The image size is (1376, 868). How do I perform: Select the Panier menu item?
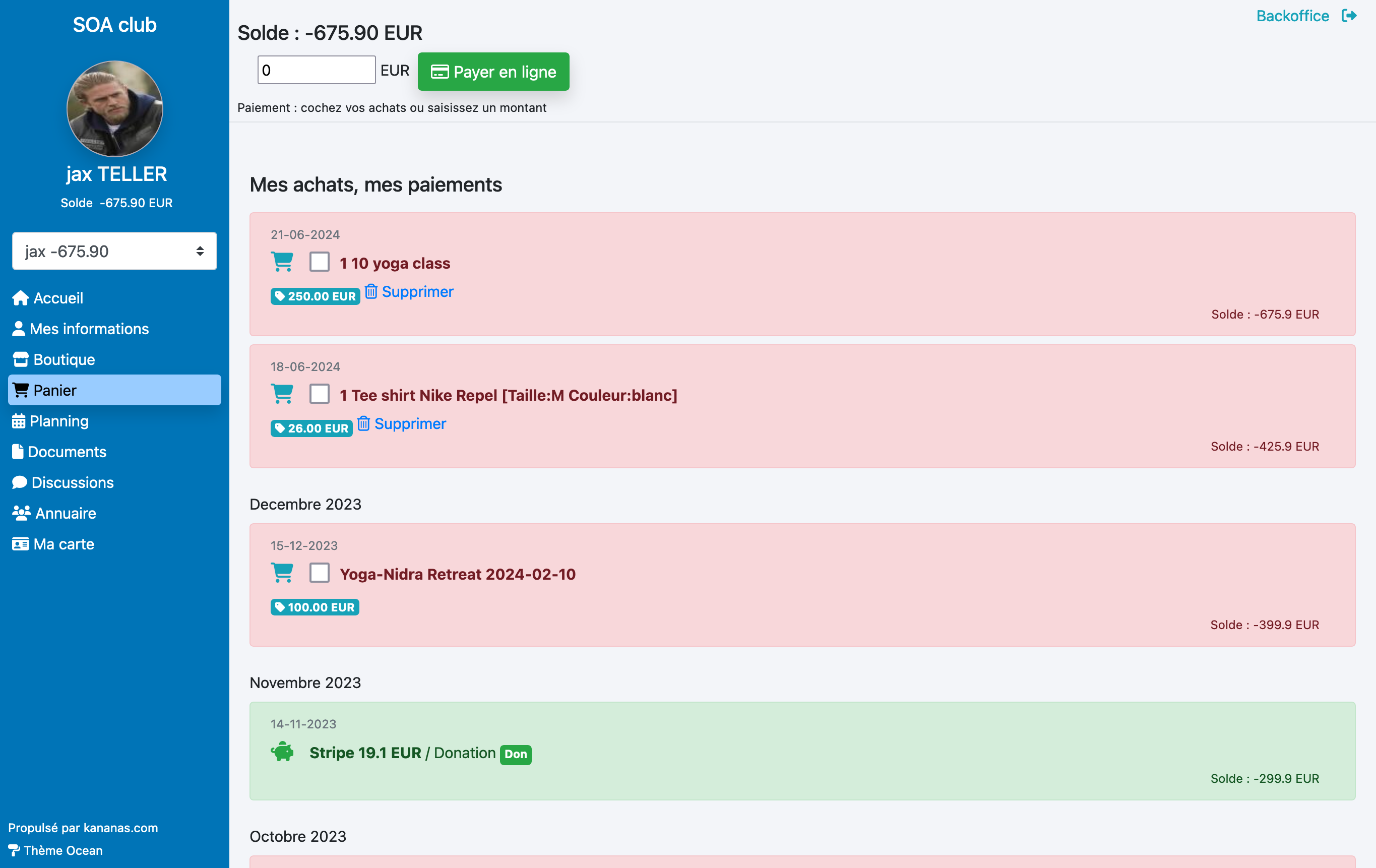[114, 390]
